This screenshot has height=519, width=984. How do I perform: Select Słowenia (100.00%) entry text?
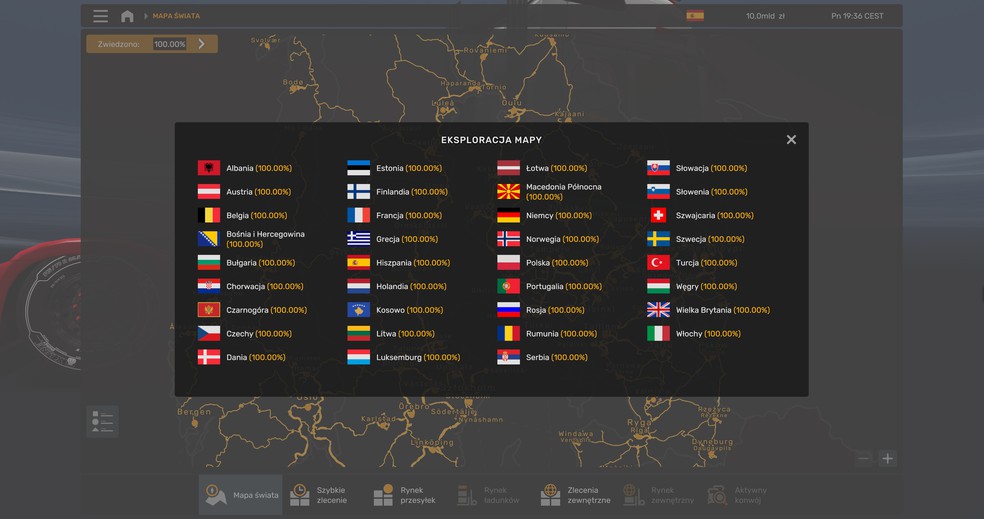point(712,192)
